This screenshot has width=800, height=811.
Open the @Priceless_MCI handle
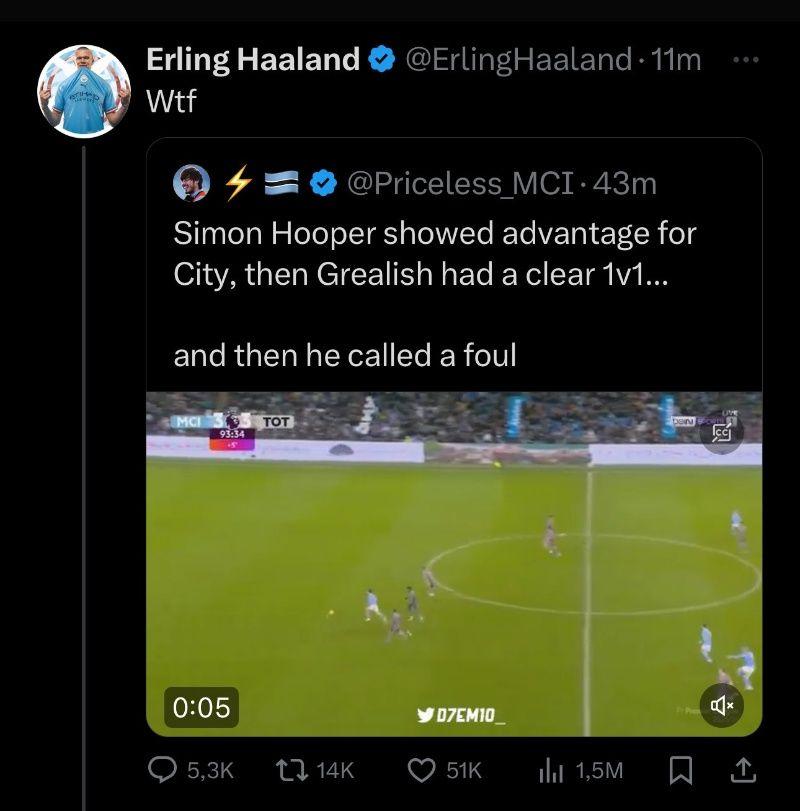[x=461, y=183]
